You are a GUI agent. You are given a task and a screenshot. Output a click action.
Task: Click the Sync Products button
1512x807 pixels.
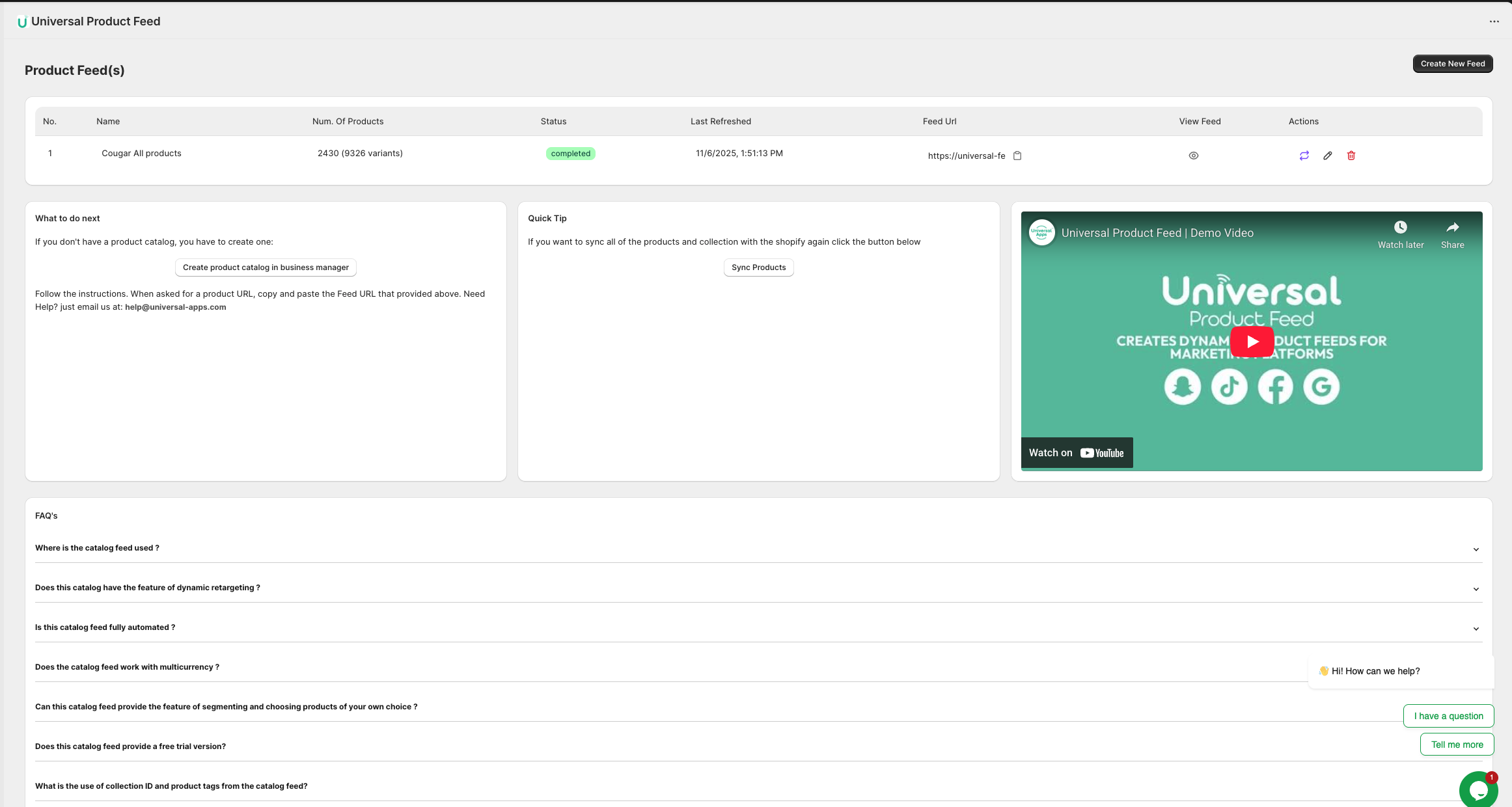758,267
